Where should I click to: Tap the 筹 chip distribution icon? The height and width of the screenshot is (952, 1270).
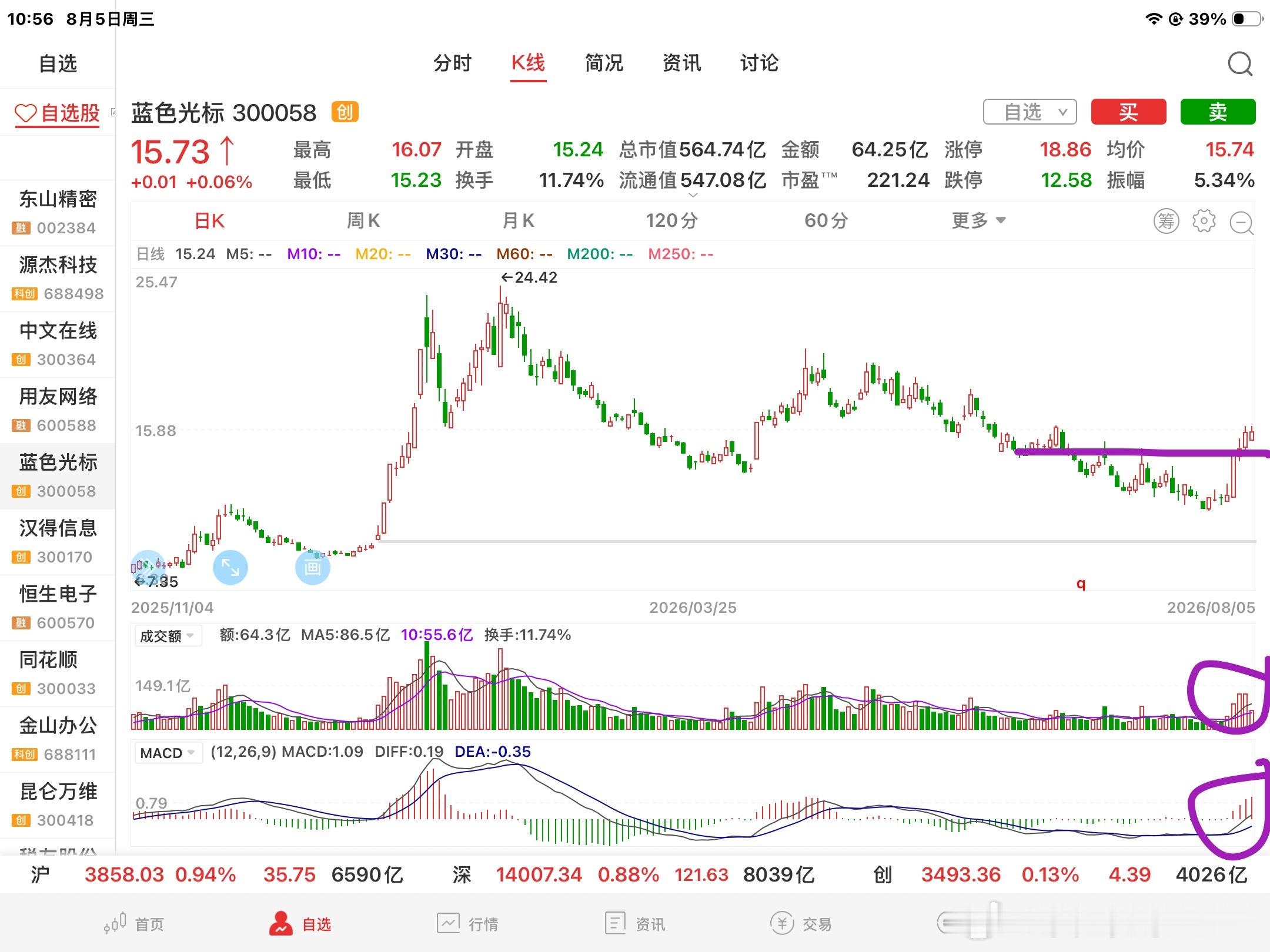point(1166,222)
